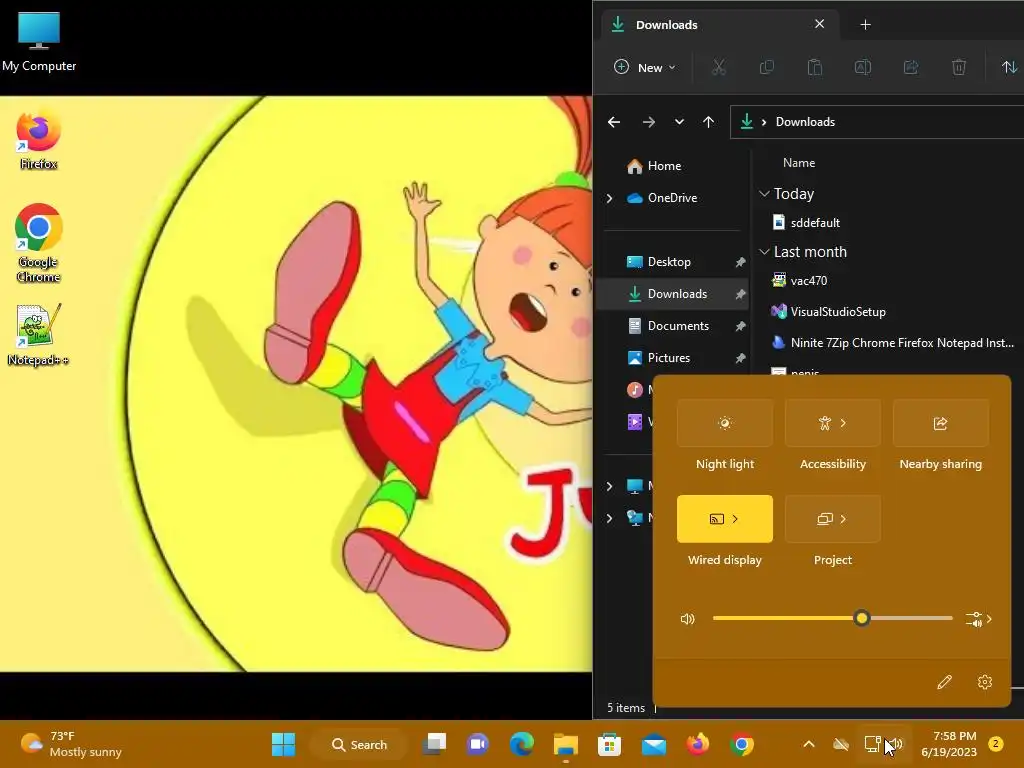Edit quick settings with pencil icon

pyautogui.click(x=944, y=682)
